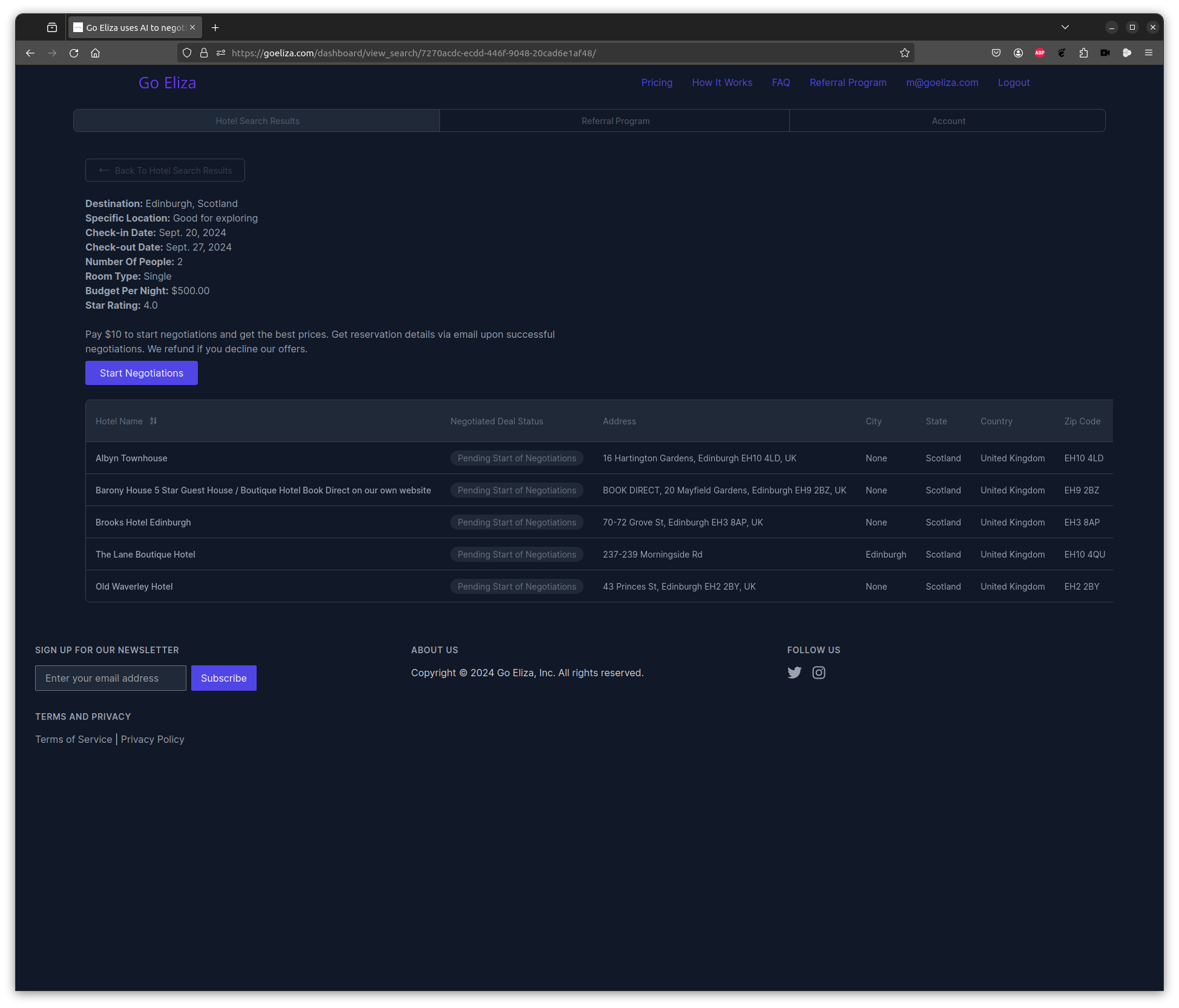Click Start Negotiations button

pyautogui.click(x=142, y=373)
